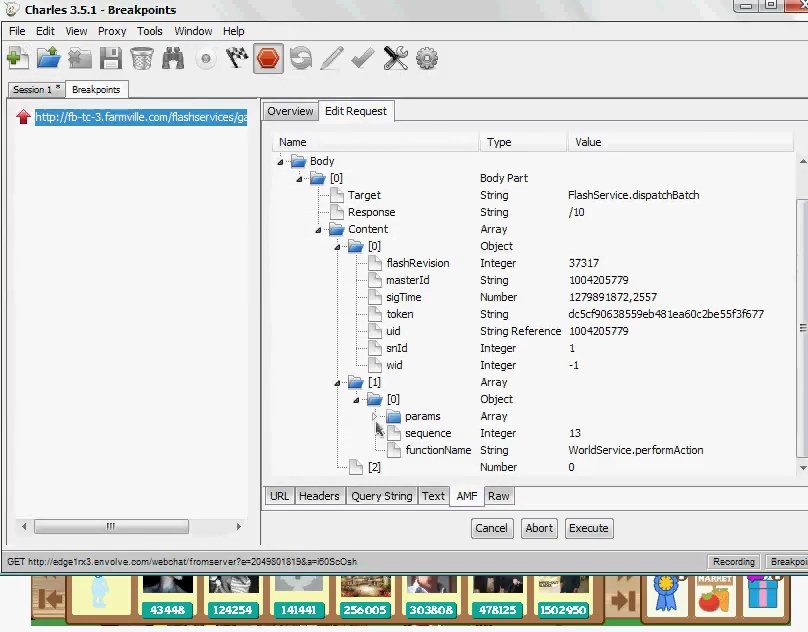Switch to the Headers tab
Viewport: 808px width, 632px height.
(x=319, y=496)
